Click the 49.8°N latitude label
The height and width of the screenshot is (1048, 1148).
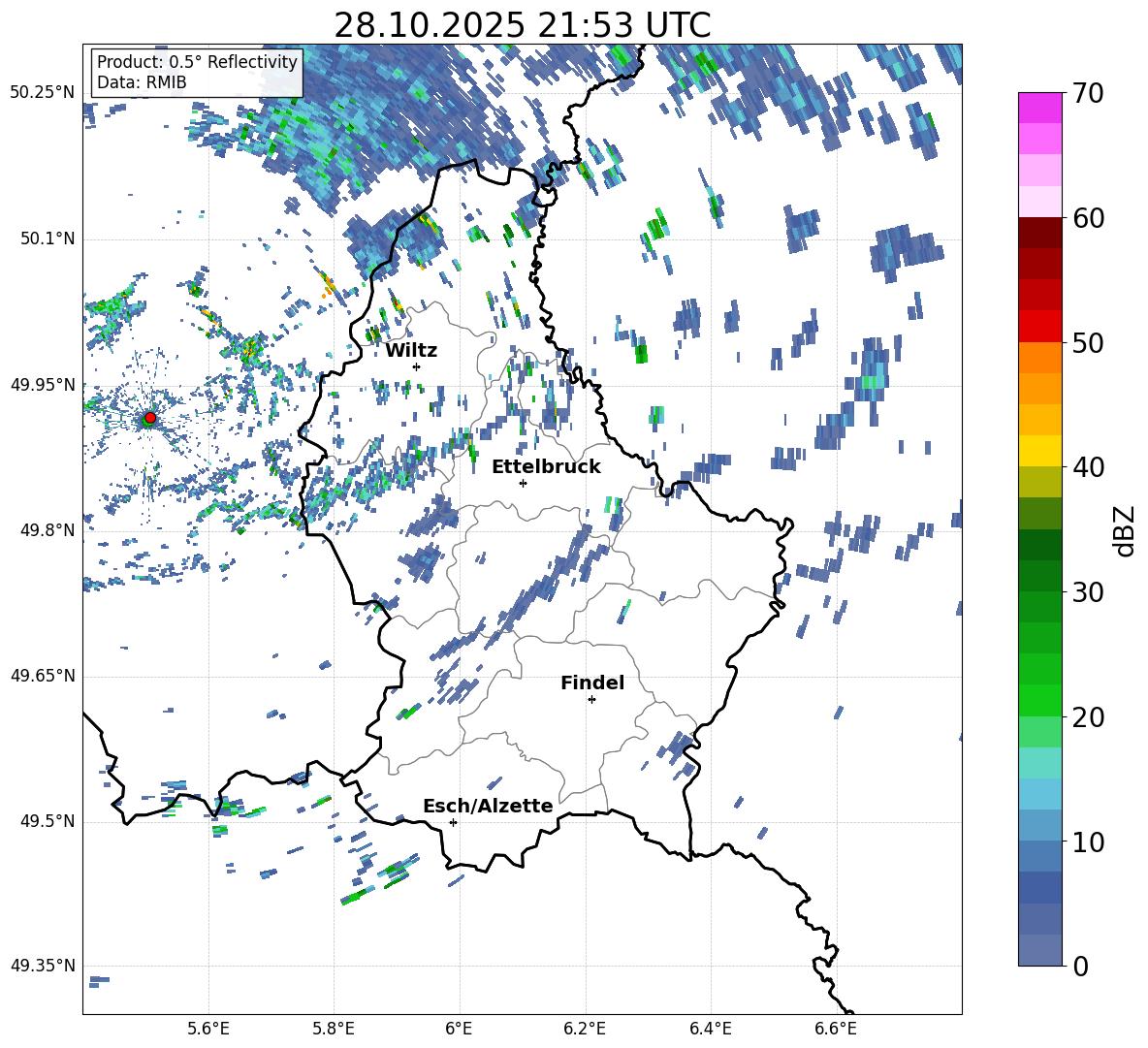click(x=48, y=530)
